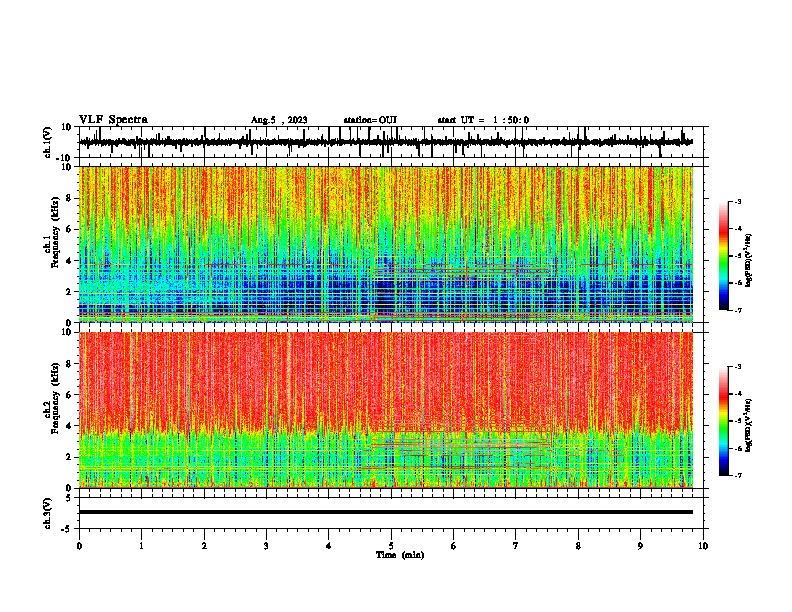Click the "station=OUI" label
Image resolution: width=792 pixels, height=612 pixels.
pos(370,120)
